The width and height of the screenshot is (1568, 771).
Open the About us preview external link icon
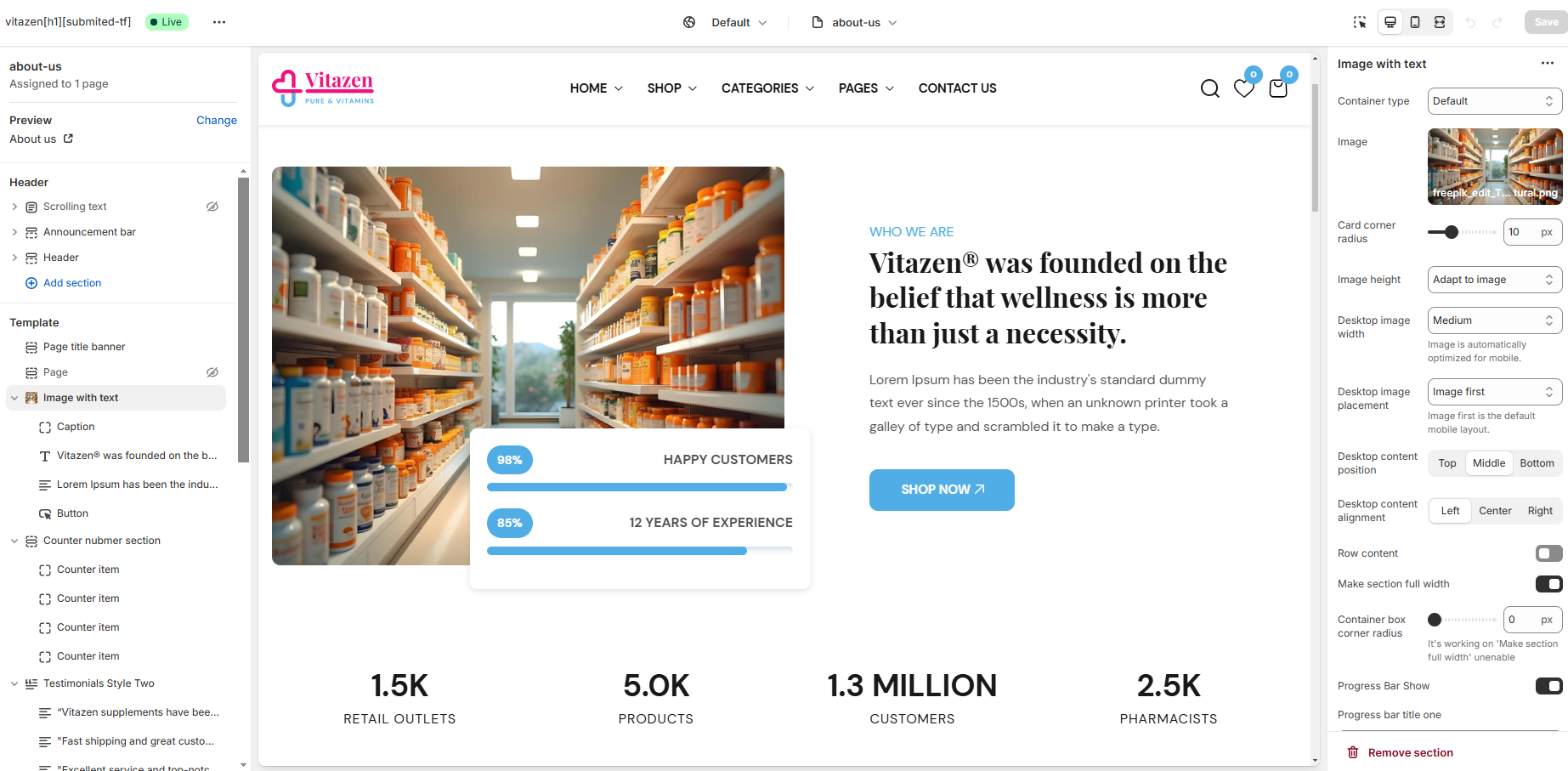pyautogui.click(x=68, y=139)
